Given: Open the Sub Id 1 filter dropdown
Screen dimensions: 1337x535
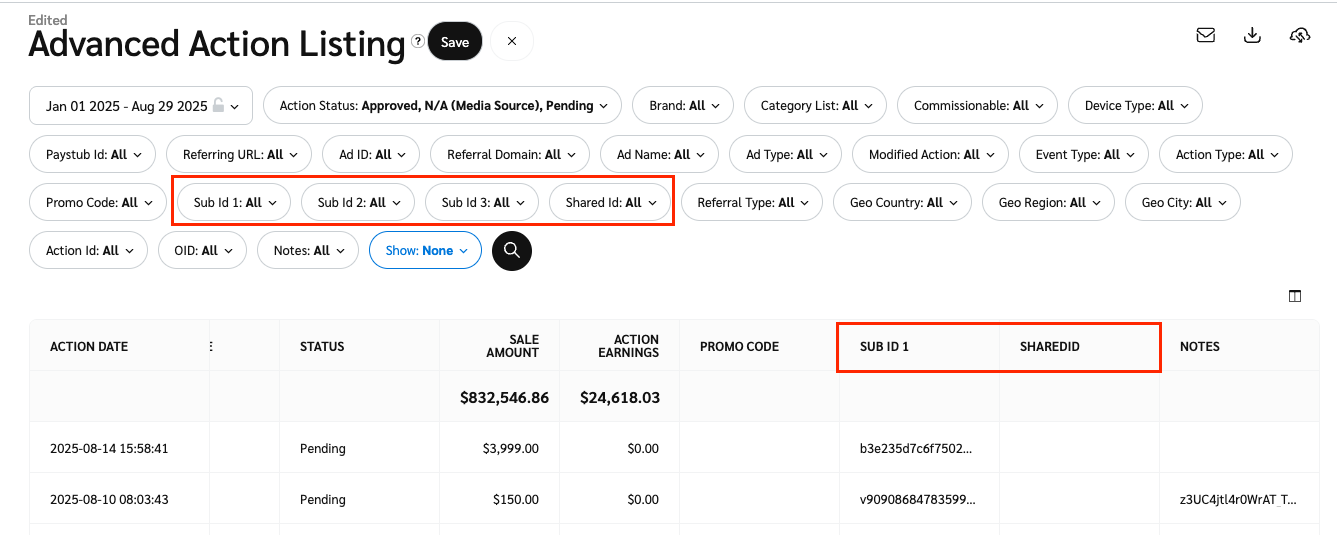Looking at the screenshot, I should (x=234, y=203).
